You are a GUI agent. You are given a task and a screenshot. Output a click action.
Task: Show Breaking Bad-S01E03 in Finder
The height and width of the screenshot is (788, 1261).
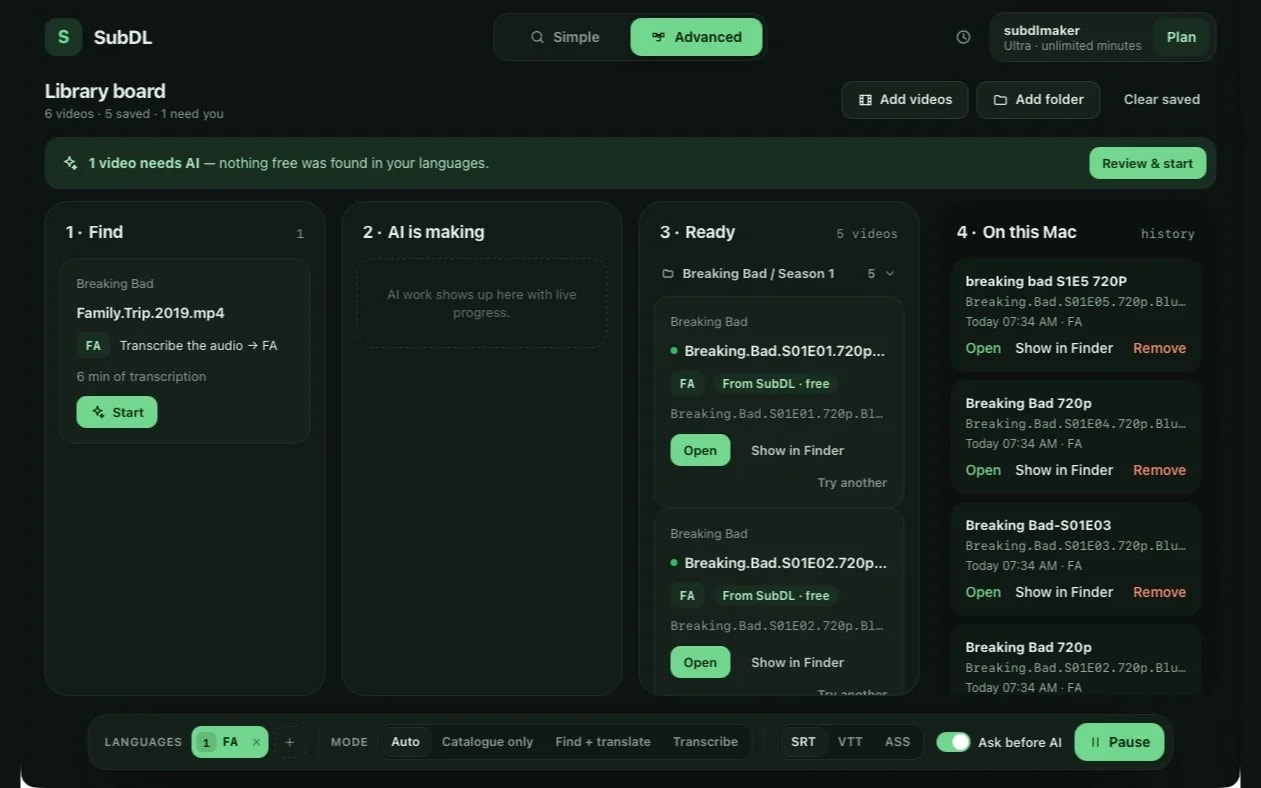tap(1064, 592)
